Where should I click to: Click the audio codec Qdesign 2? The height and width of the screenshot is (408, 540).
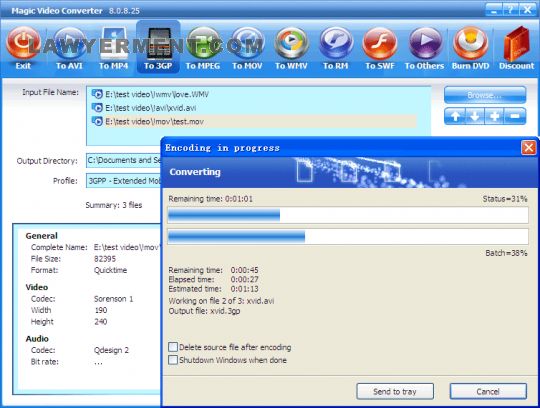pyautogui.click(x=111, y=351)
